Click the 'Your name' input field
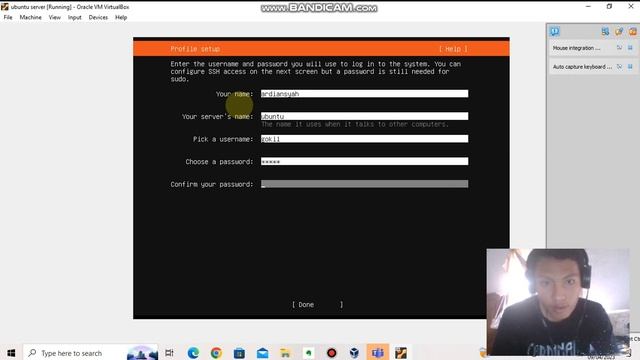This screenshot has width=640, height=360. [x=364, y=94]
